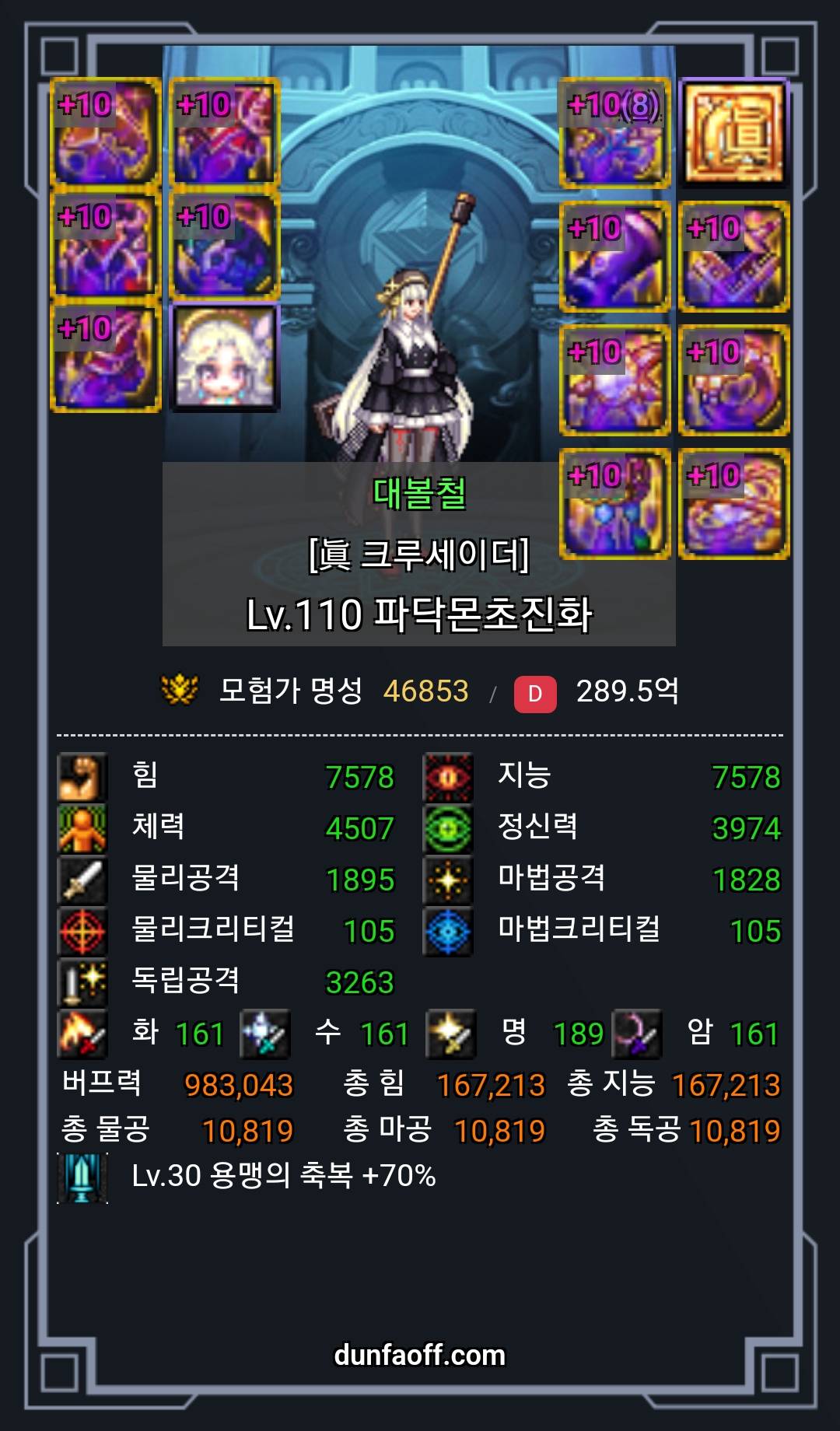Click the adventurer fame gold emblem icon
This screenshot has height=1431, width=840.
179,690
